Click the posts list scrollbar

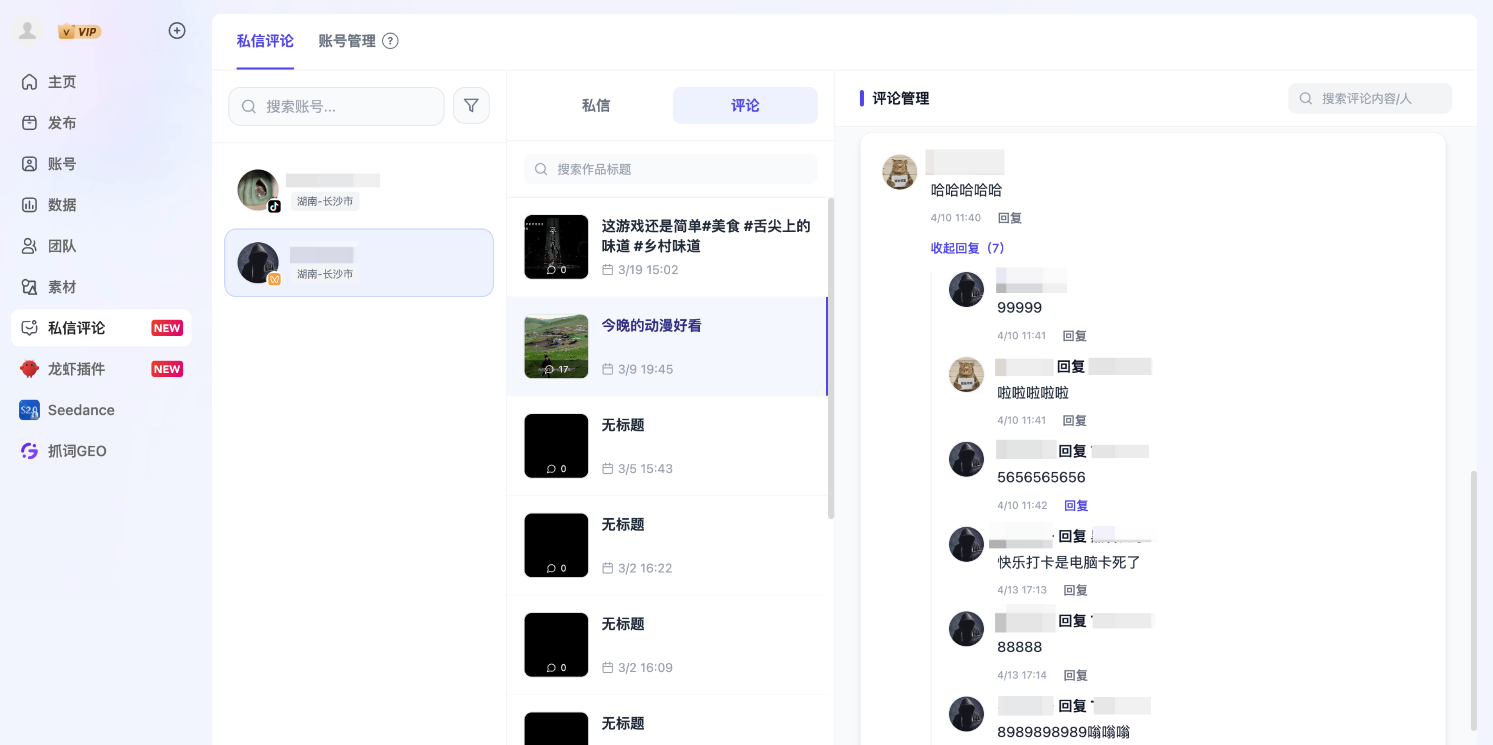pyautogui.click(x=831, y=358)
